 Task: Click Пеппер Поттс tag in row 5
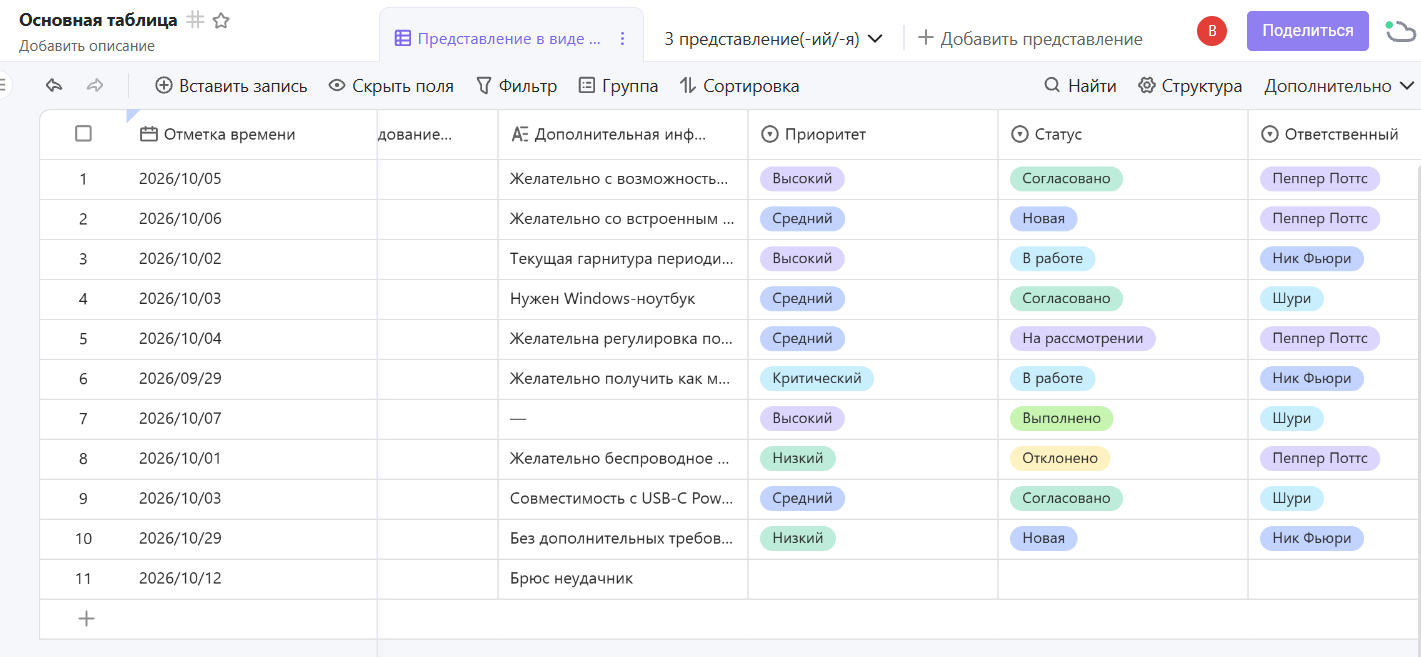(x=1320, y=339)
